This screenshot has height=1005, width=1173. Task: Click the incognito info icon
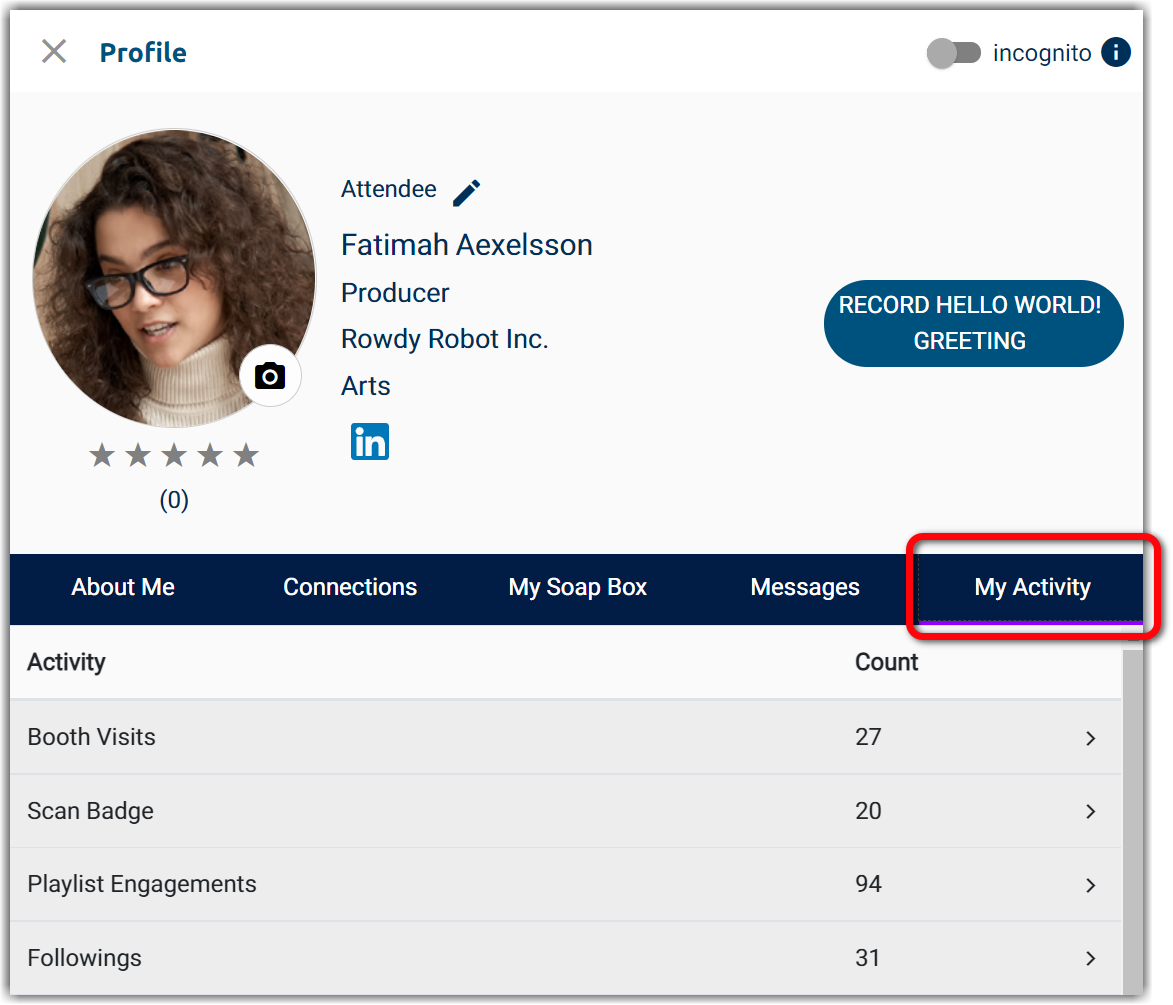(x=1116, y=52)
